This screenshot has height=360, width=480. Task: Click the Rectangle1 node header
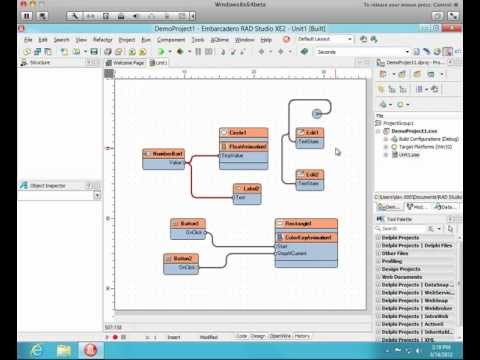306,223
